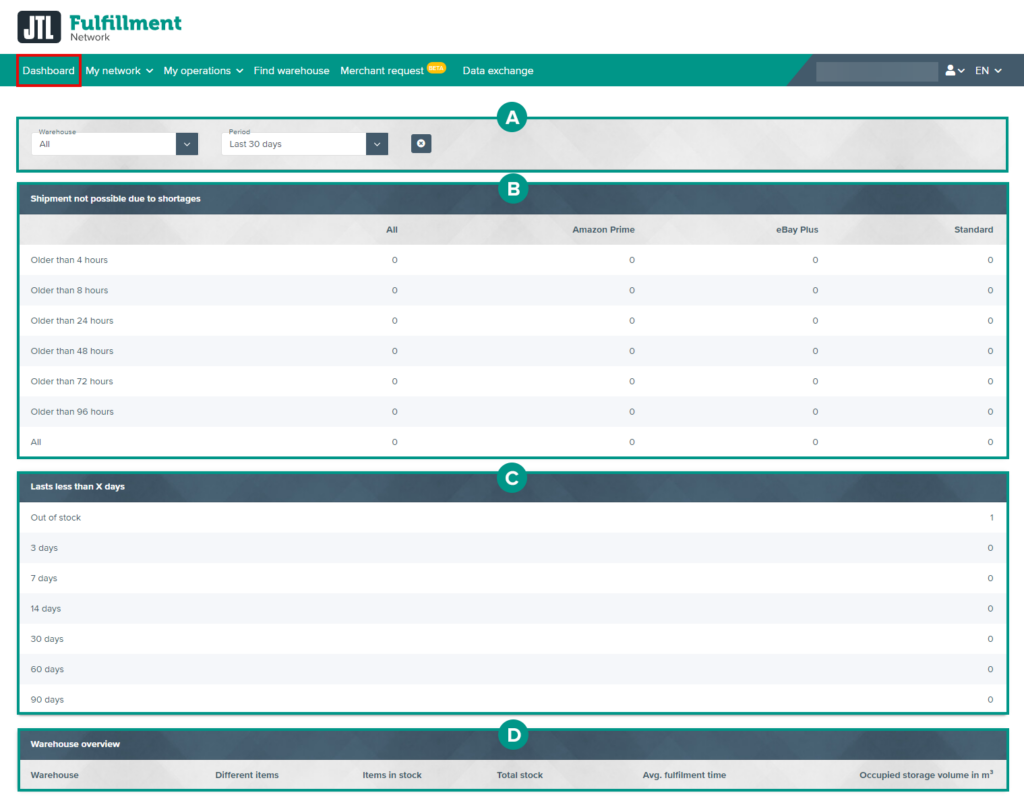The width and height of the screenshot is (1024, 801).
Task: Click the circled A section marker
Action: (x=512, y=119)
